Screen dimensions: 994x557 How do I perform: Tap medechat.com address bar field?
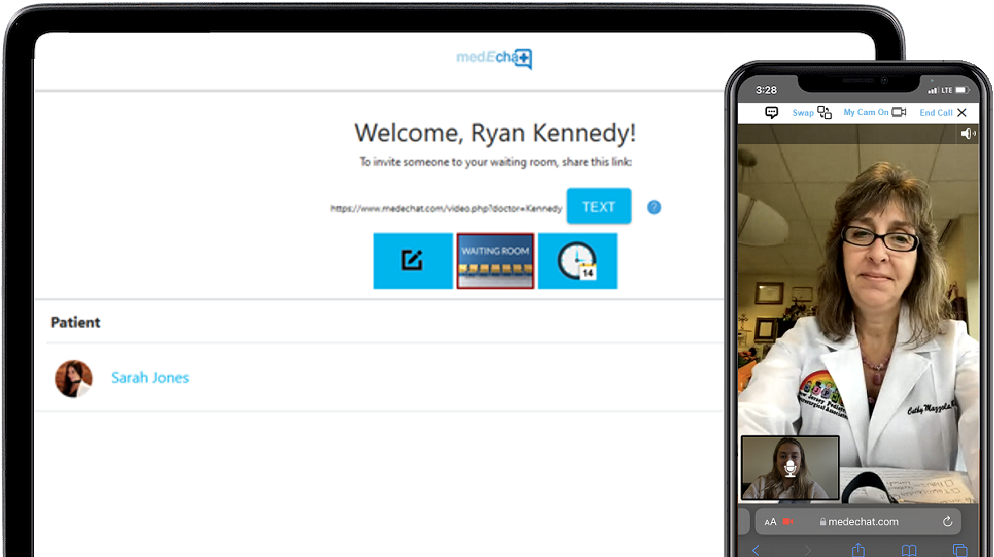(x=858, y=522)
